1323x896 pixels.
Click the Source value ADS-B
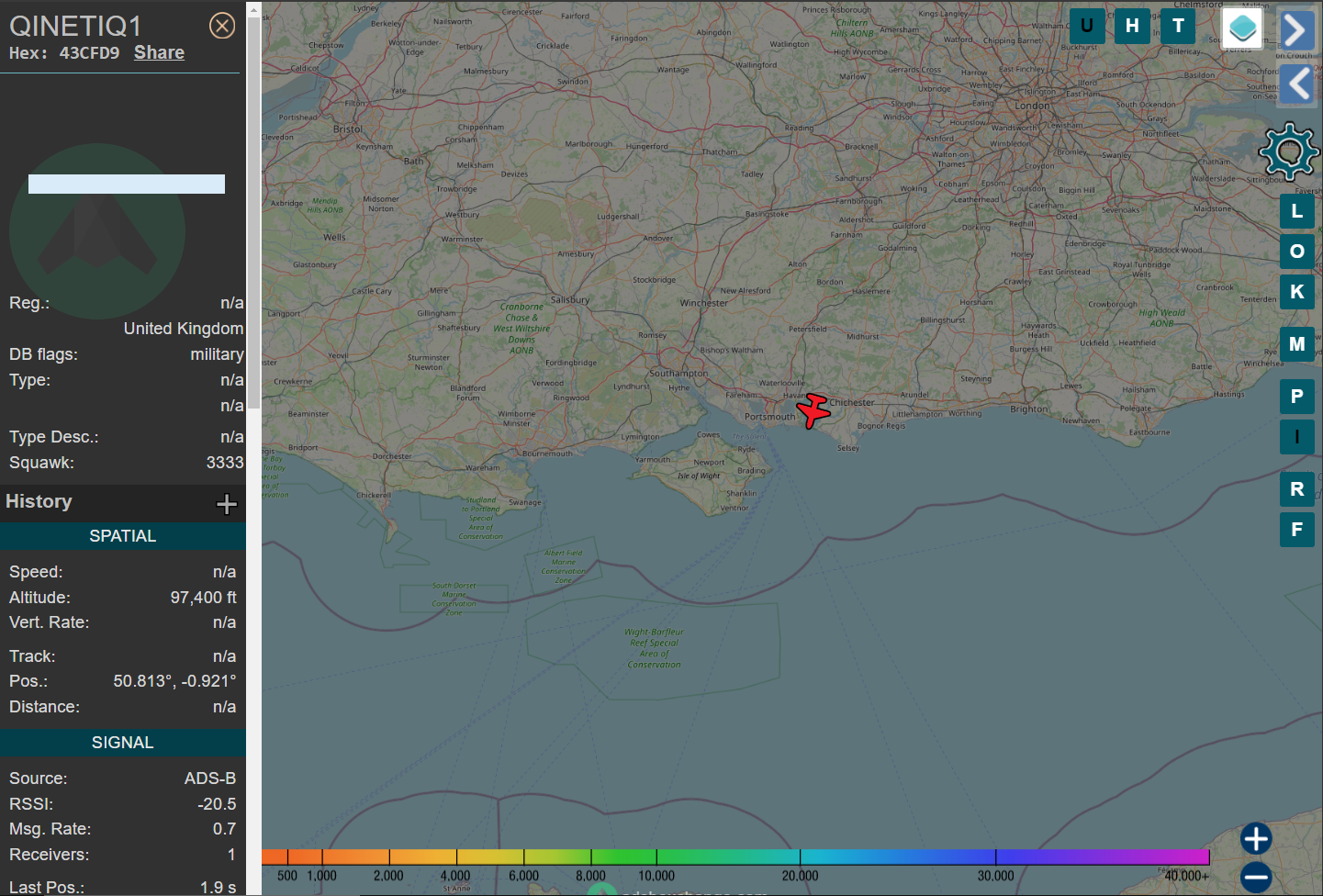tap(210, 778)
